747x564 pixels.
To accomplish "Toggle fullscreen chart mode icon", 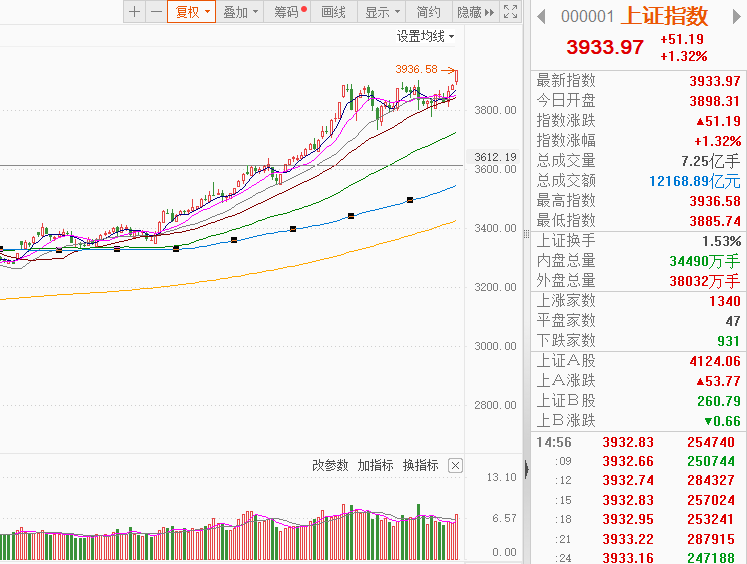I will (510, 12).
